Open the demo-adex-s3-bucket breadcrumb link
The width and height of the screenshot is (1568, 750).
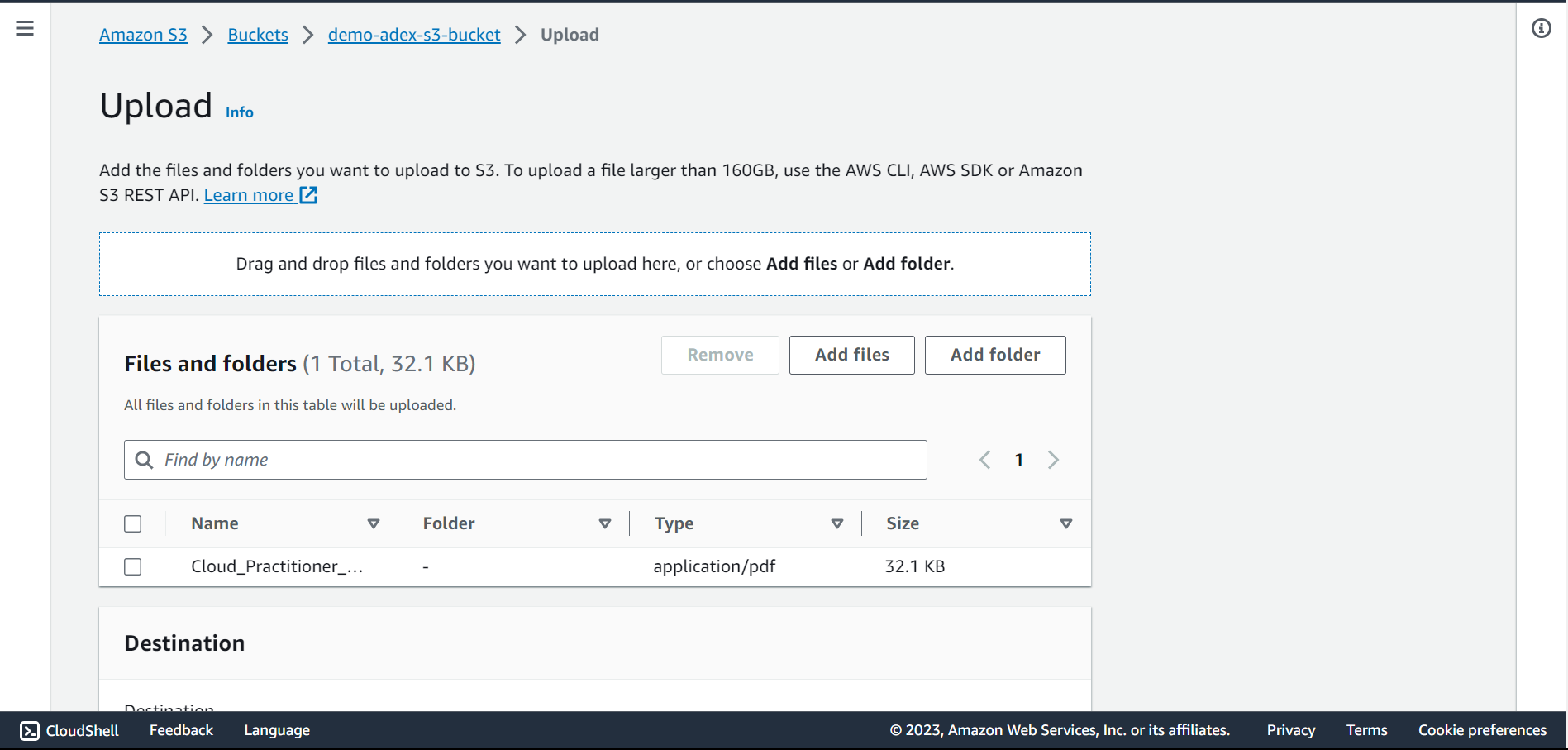click(x=414, y=35)
